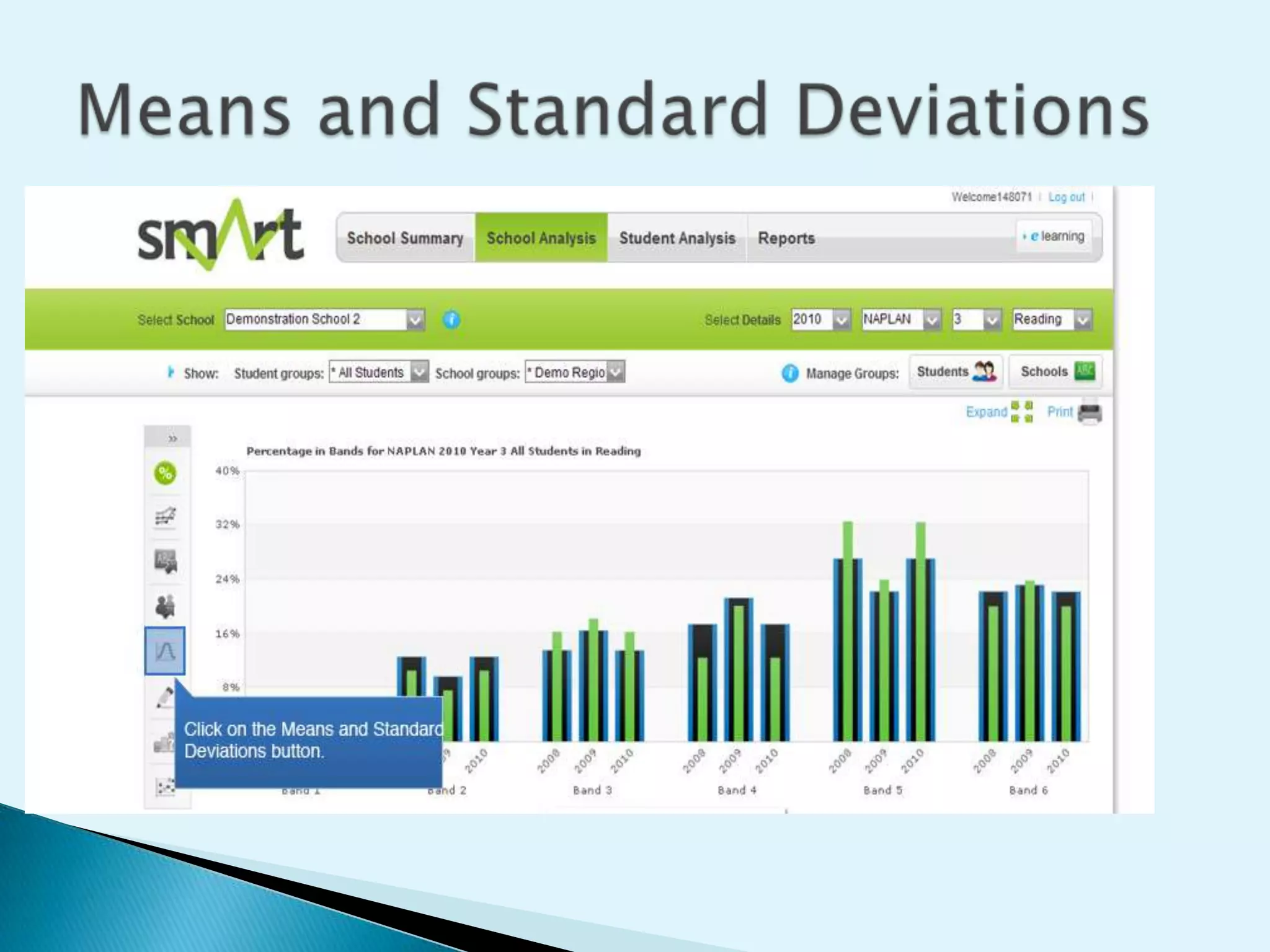Open the Reading subject dropdown
Screen dimensions: 1270x952
coord(1082,320)
